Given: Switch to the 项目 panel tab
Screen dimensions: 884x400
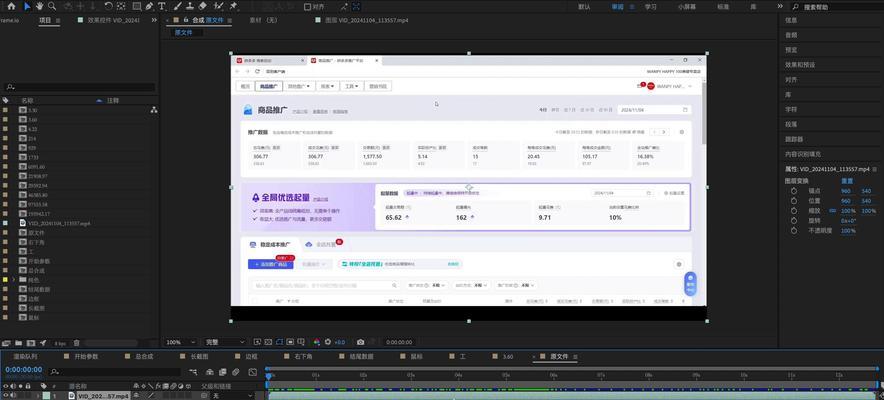Looking at the screenshot, I should click(45, 20).
